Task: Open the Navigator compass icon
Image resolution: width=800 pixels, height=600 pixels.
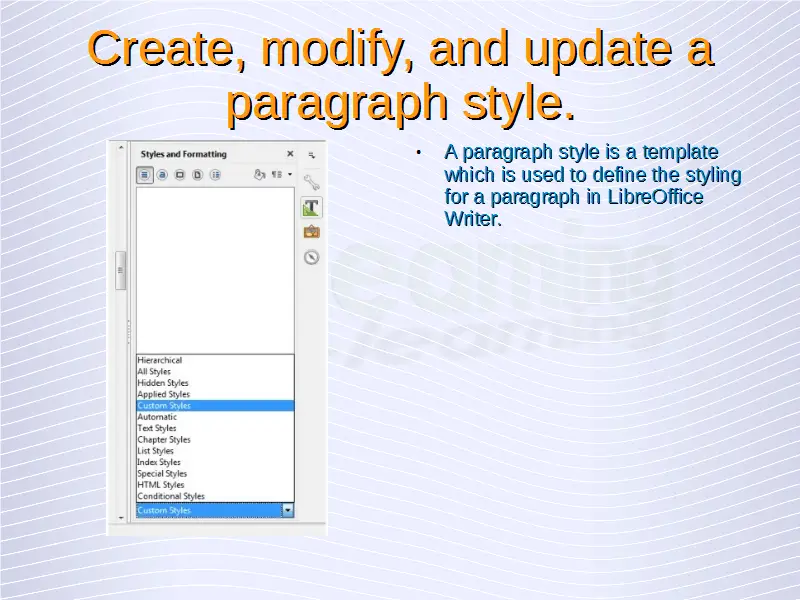Action: 311,257
